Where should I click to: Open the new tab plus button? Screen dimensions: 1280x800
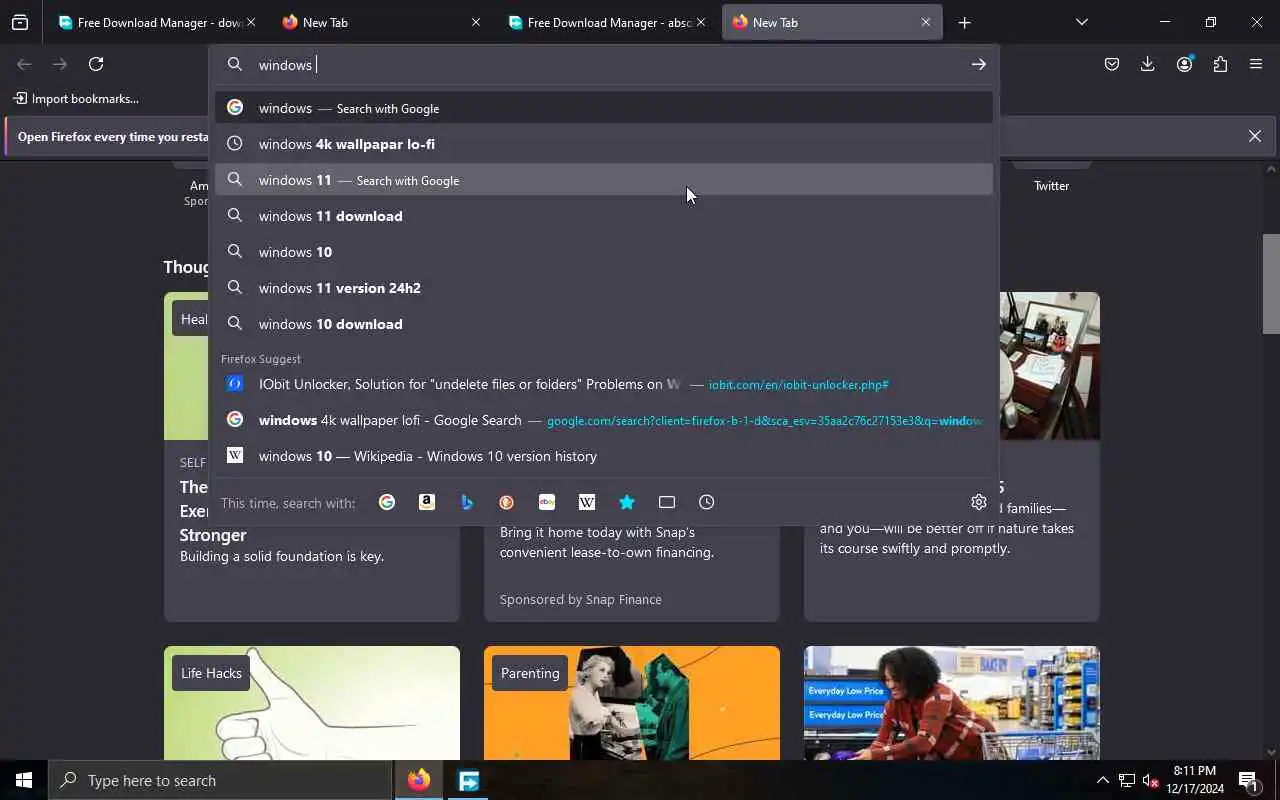click(964, 22)
